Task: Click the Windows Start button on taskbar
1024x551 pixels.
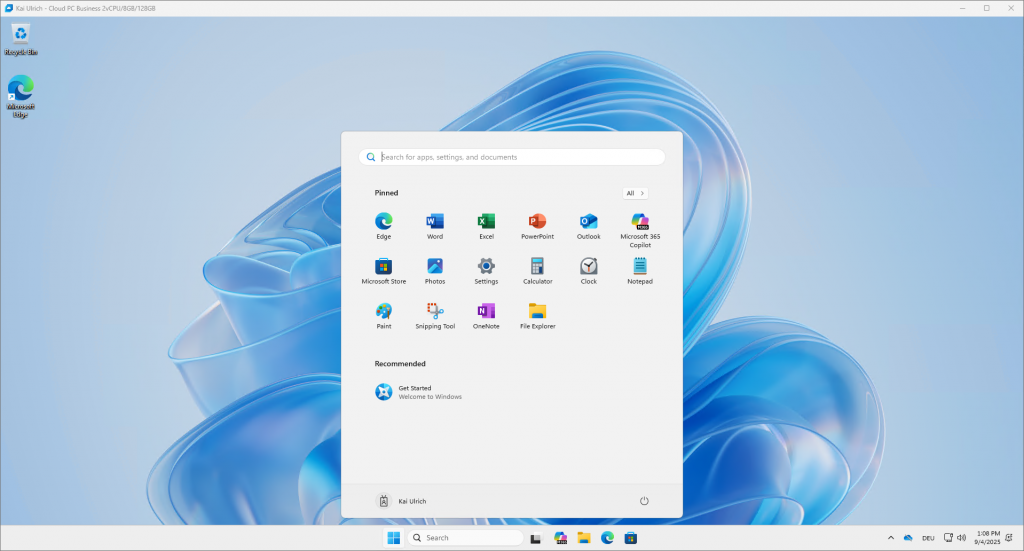Action: tap(394, 538)
